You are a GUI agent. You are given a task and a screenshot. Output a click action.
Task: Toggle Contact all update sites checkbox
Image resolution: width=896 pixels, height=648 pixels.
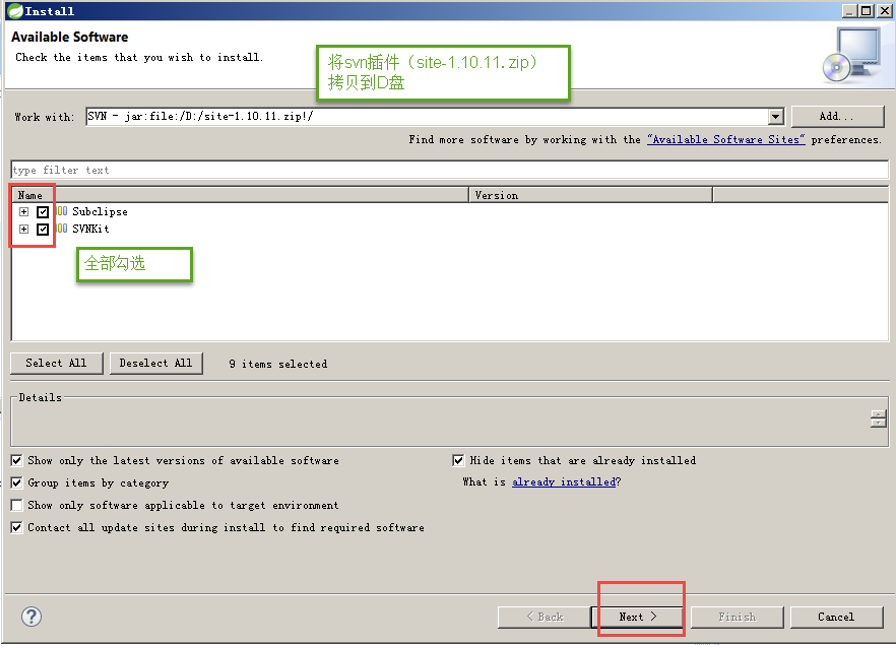(17, 527)
